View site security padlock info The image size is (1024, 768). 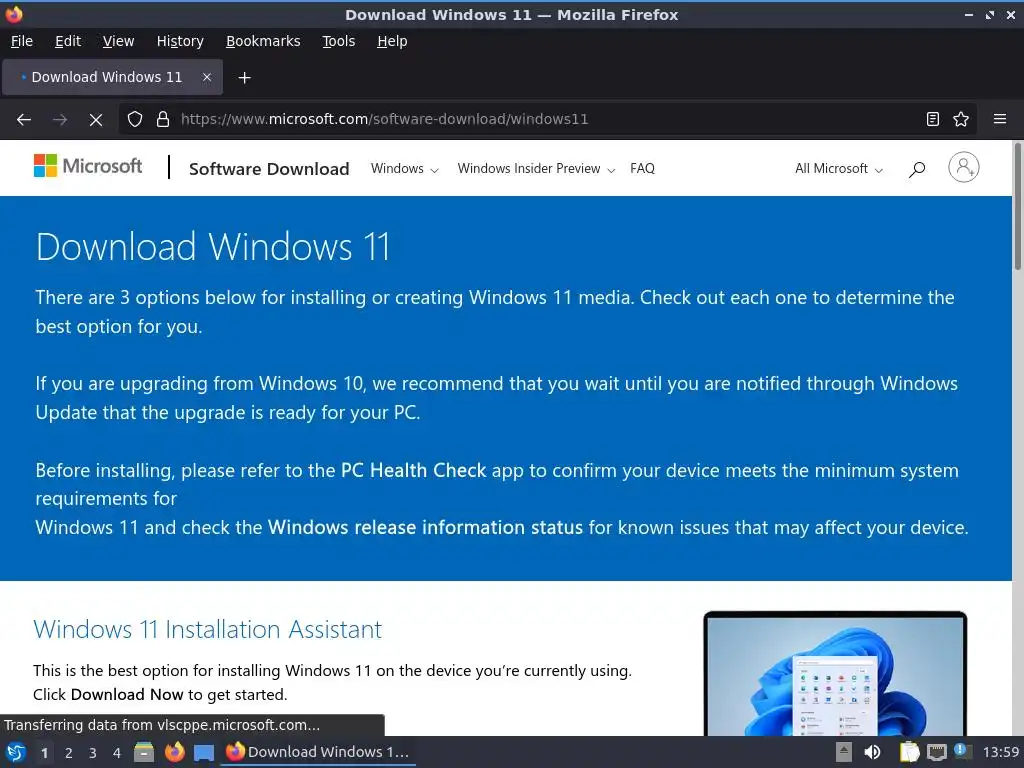tap(163, 119)
